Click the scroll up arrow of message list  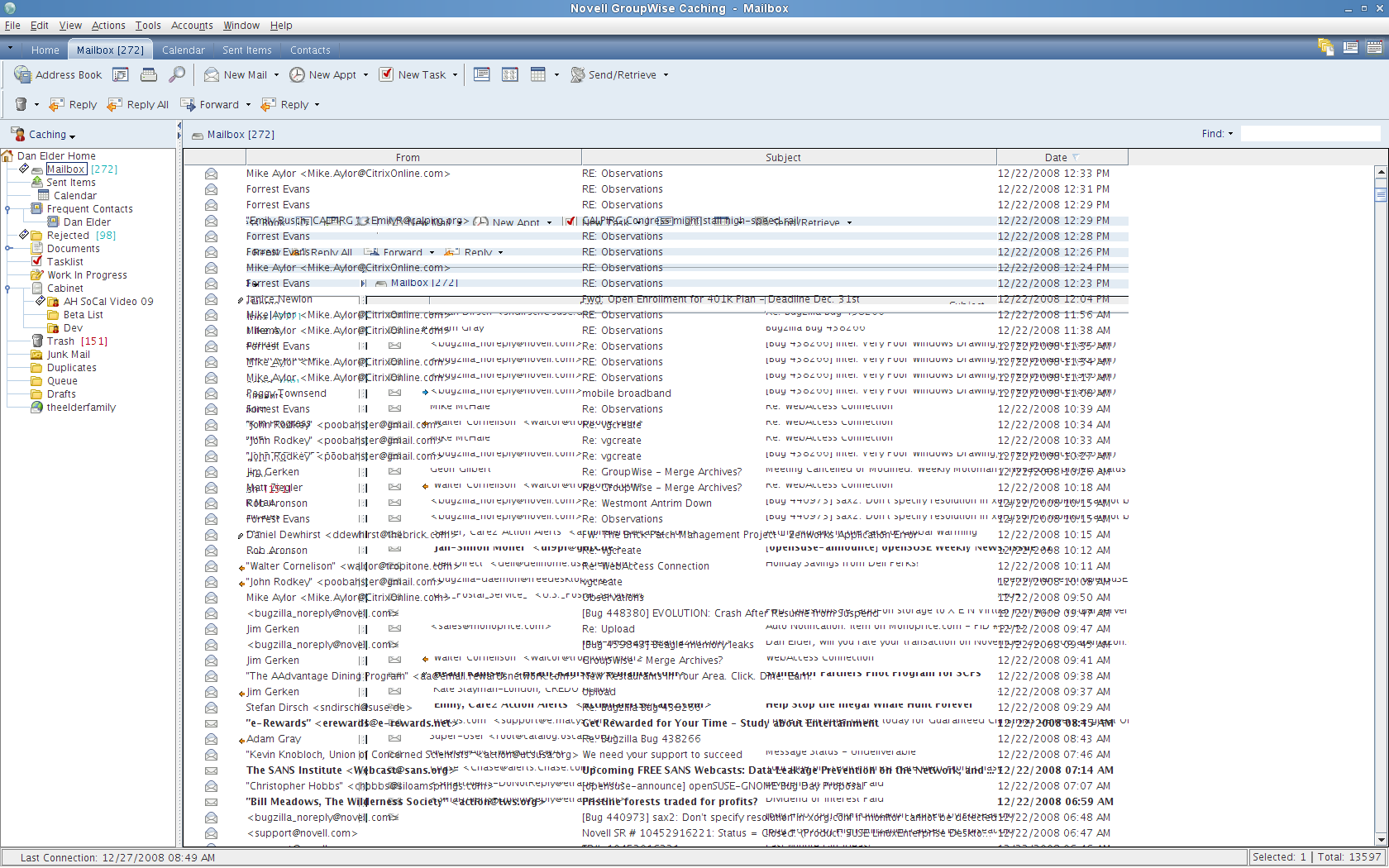coord(1380,173)
